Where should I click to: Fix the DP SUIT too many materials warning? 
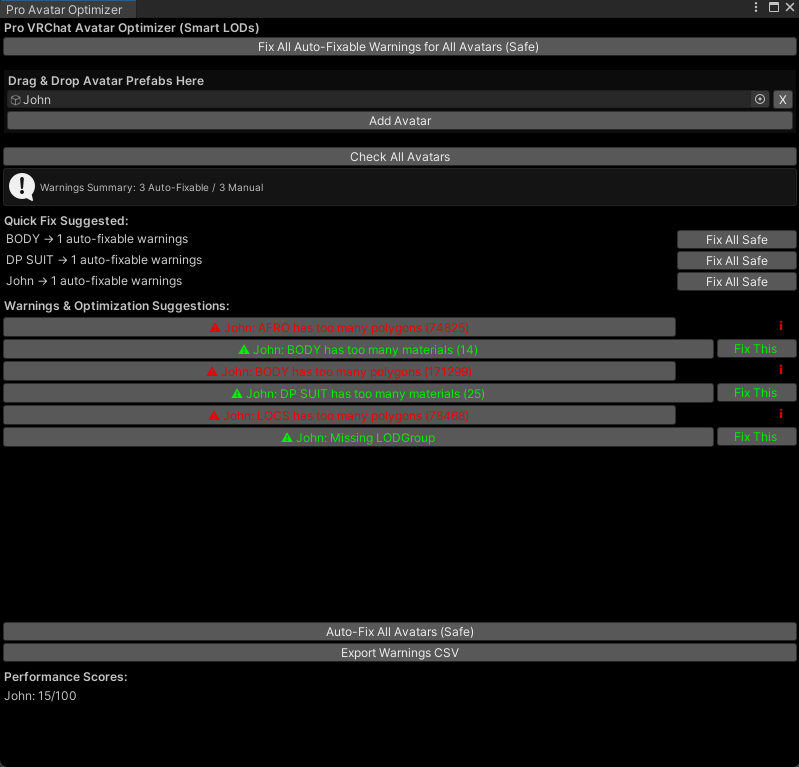coord(756,392)
